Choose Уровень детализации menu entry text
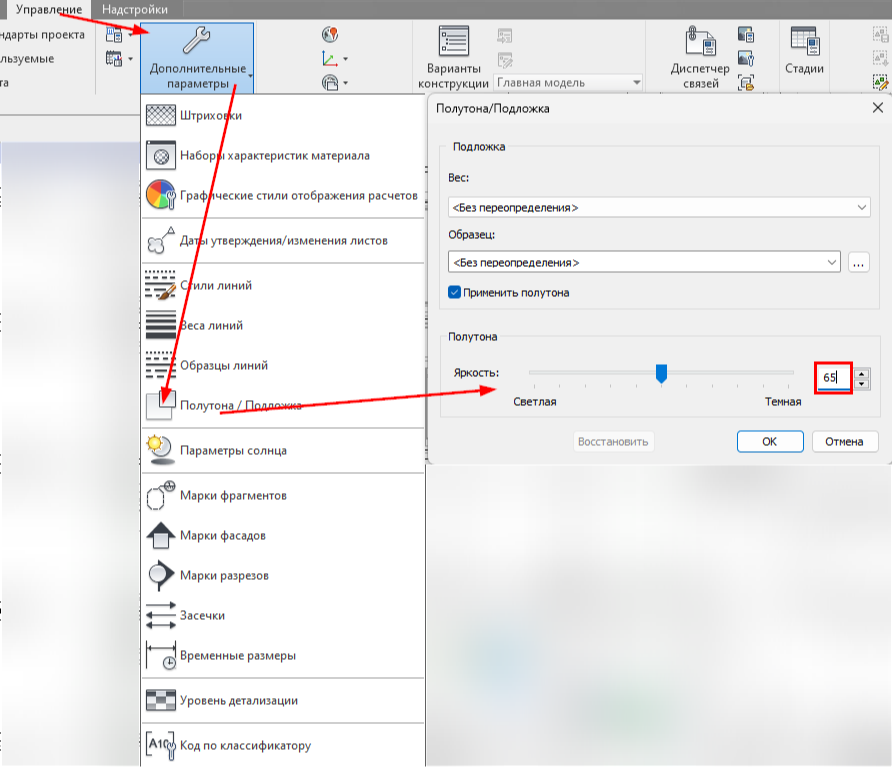 pyautogui.click(x=239, y=700)
